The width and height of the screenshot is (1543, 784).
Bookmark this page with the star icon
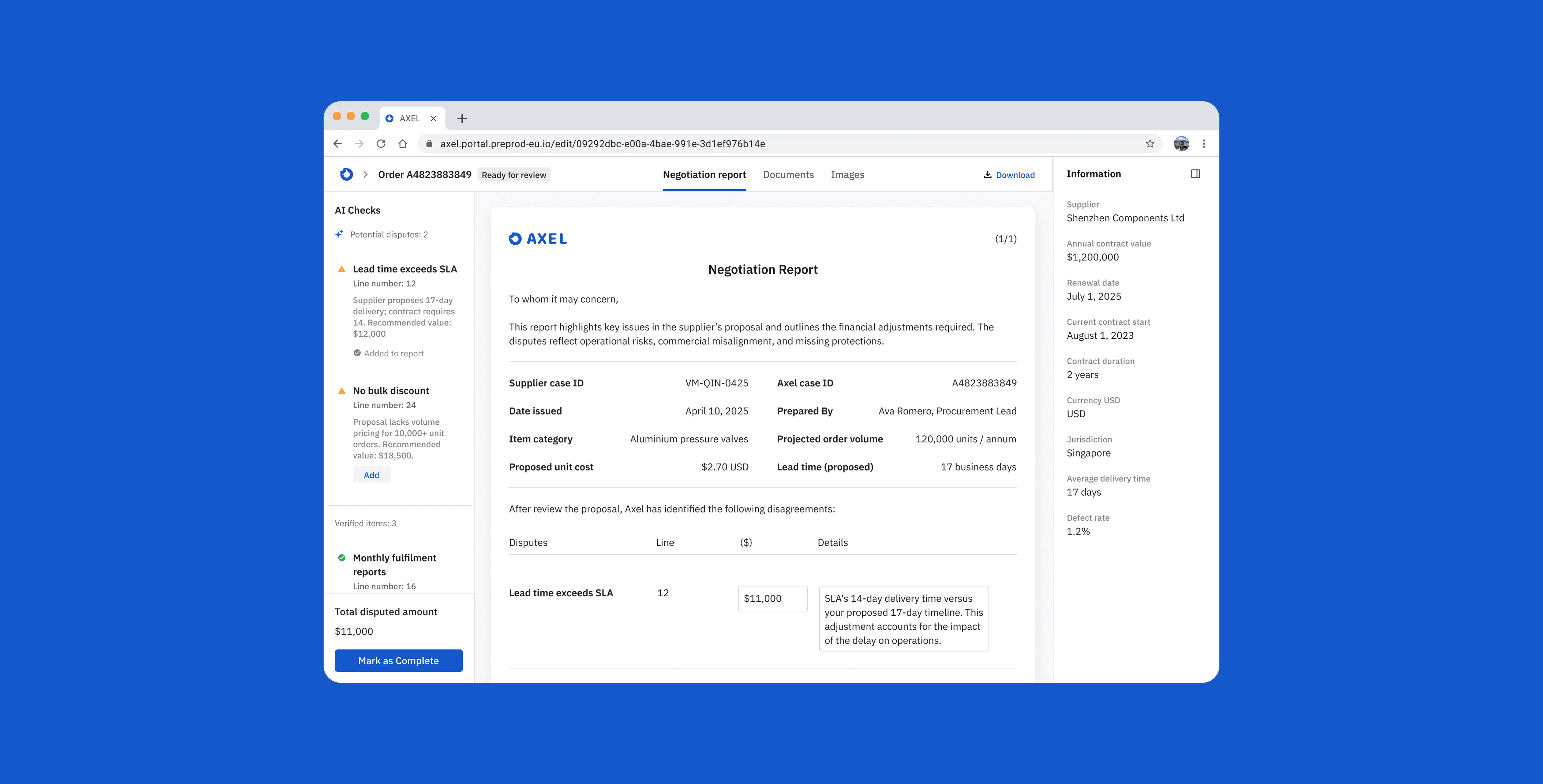tap(1150, 144)
